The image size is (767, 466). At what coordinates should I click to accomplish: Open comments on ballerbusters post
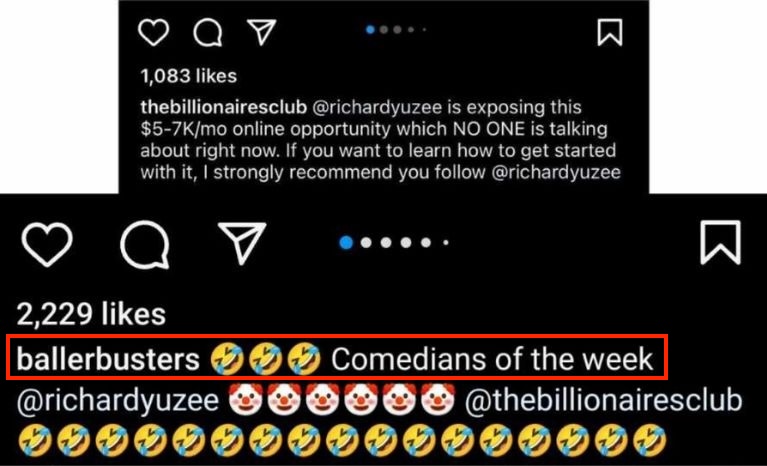(x=145, y=244)
